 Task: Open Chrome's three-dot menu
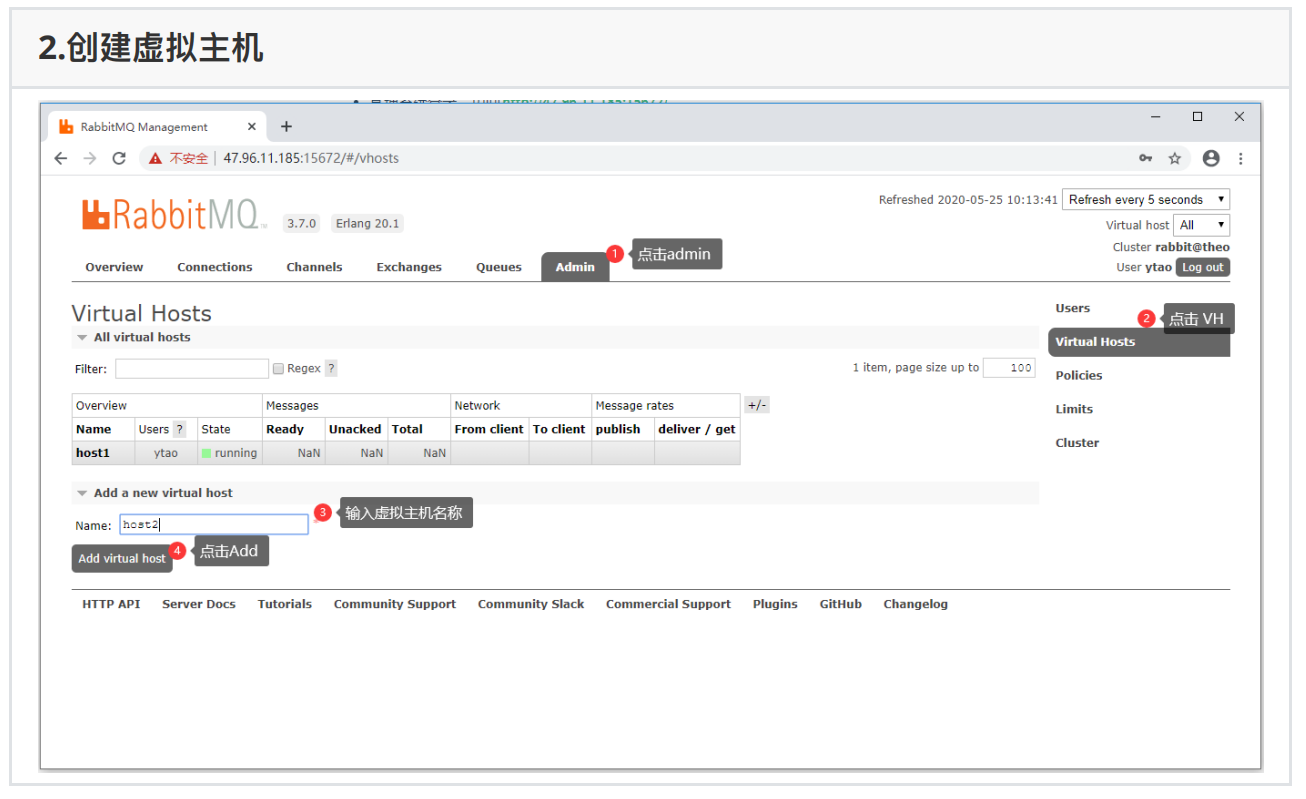[1241, 158]
